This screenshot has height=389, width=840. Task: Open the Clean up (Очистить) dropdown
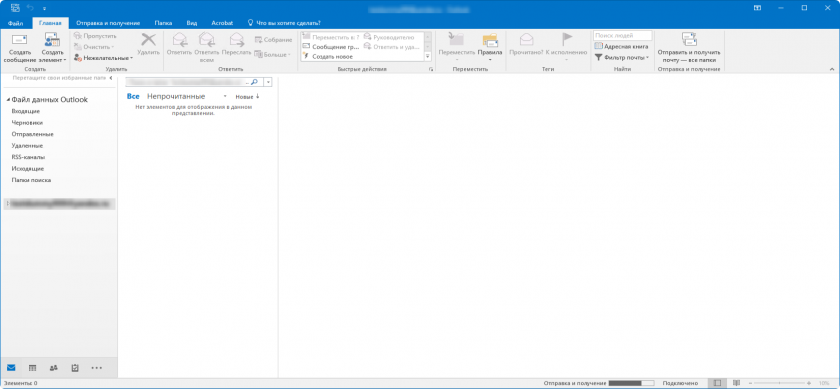coord(94,47)
